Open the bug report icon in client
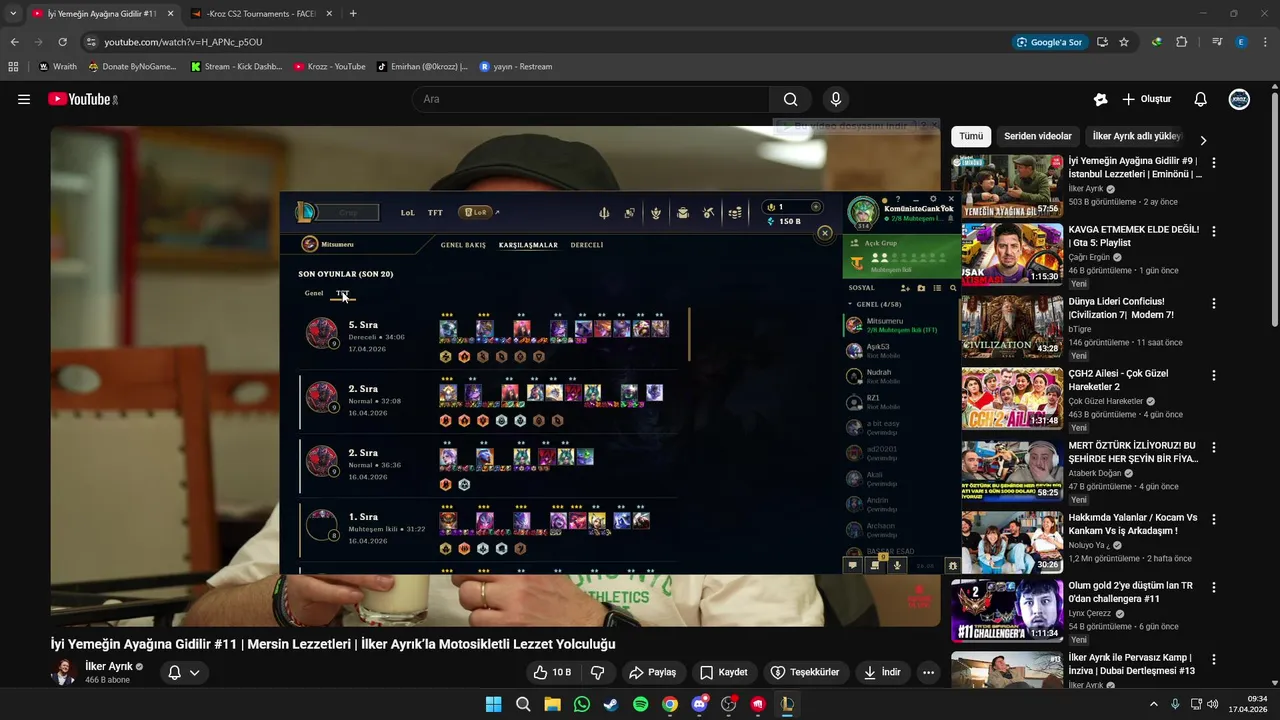Viewport: 1280px width, 720px height. [x=953, y=565]
